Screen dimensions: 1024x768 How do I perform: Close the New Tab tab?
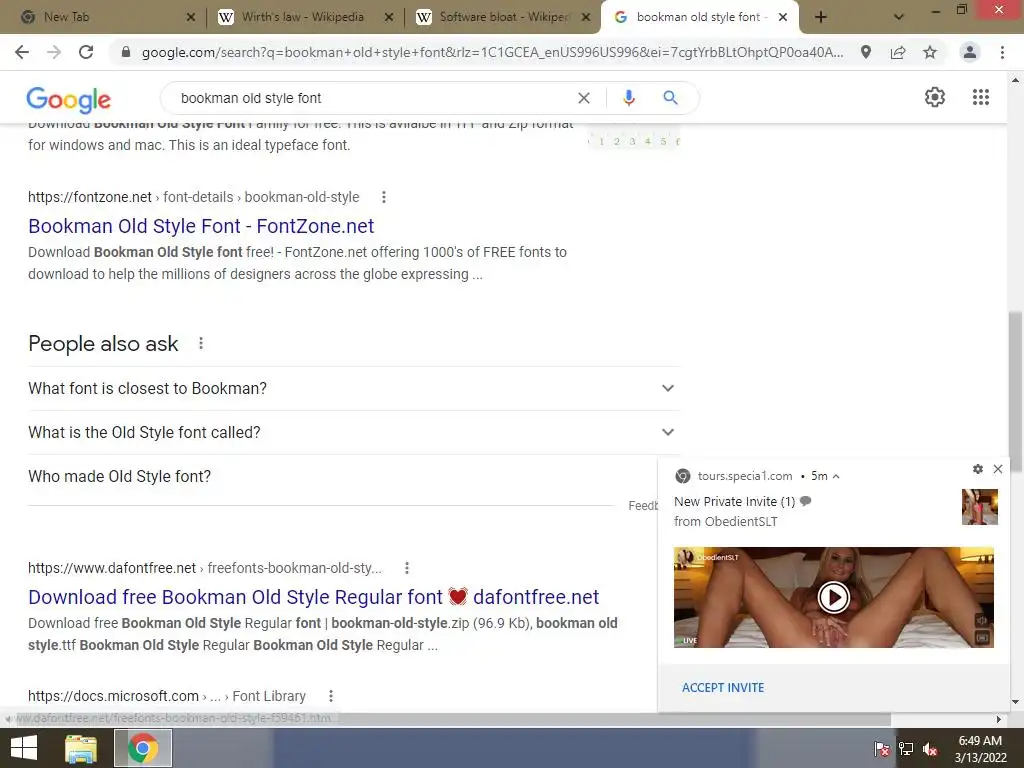click(x=191, y=17)
